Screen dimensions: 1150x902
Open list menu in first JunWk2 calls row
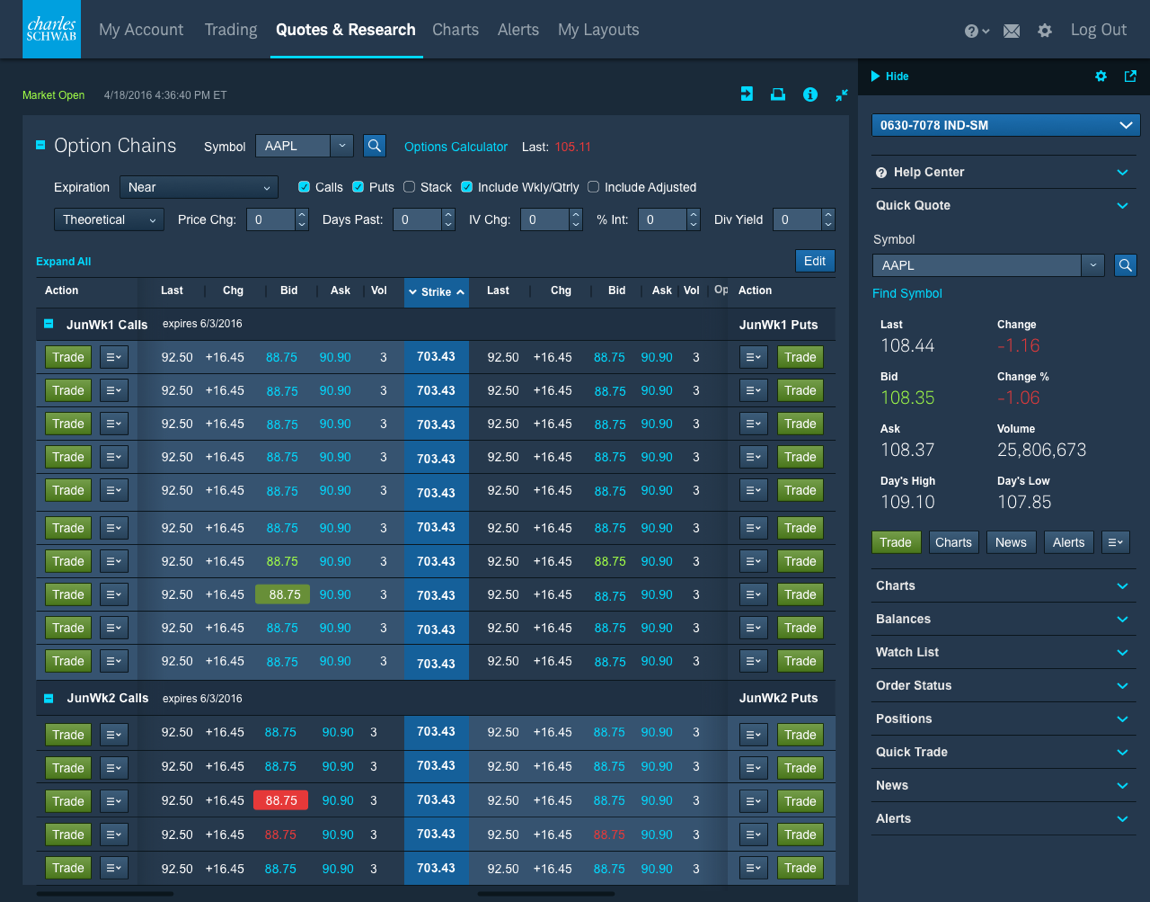click(114, 734)
